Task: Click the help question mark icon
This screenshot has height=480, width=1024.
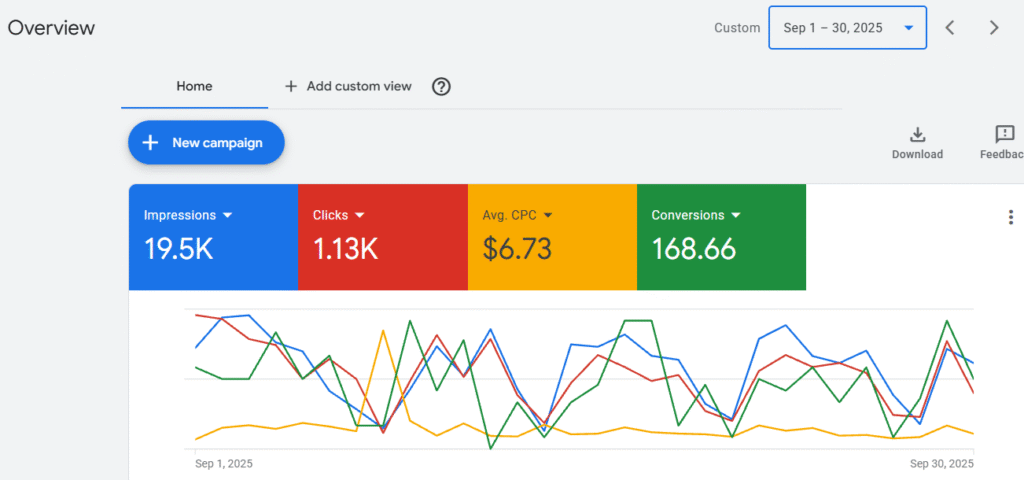Action: pyautogui.click(x=441, y=86)
